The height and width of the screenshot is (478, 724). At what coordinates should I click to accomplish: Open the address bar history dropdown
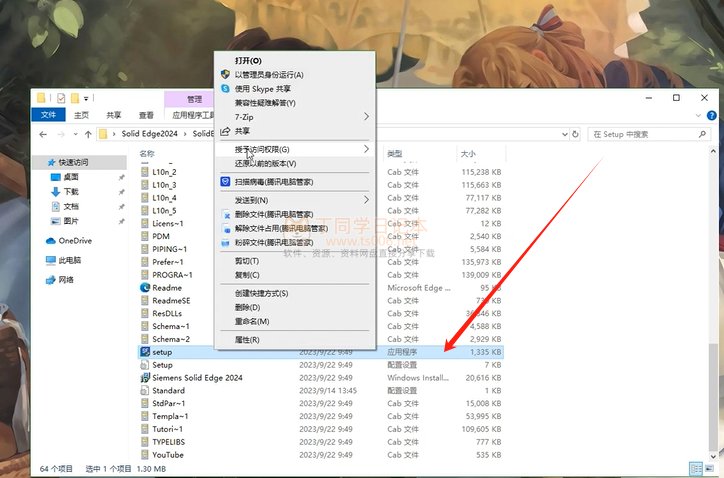tap(565, 134)
